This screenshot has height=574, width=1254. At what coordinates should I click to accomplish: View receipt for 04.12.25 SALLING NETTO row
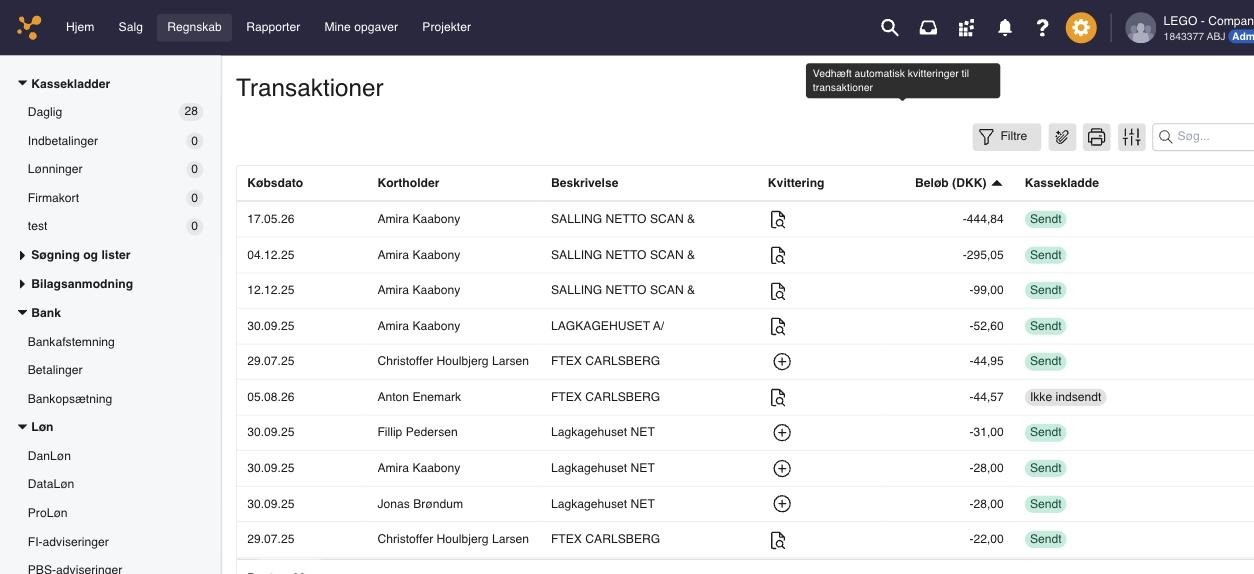[x=778, y=255]
